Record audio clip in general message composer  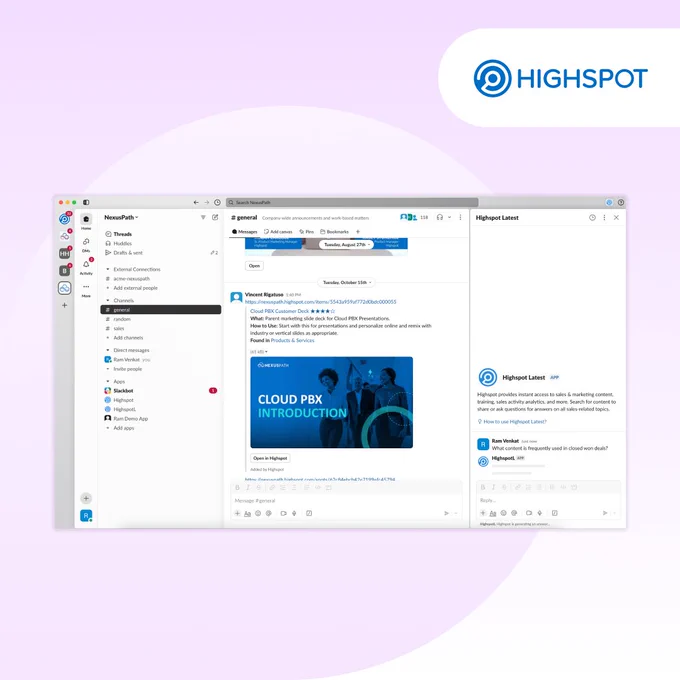(294, 513)
